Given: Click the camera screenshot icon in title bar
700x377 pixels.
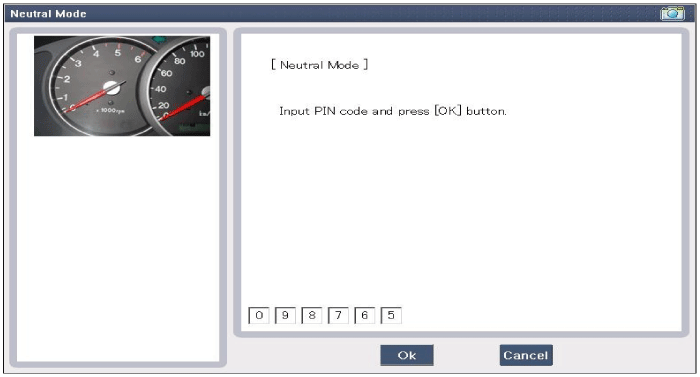Looking at the screenshot, I should pyautogui.click(x=672, y=13).
